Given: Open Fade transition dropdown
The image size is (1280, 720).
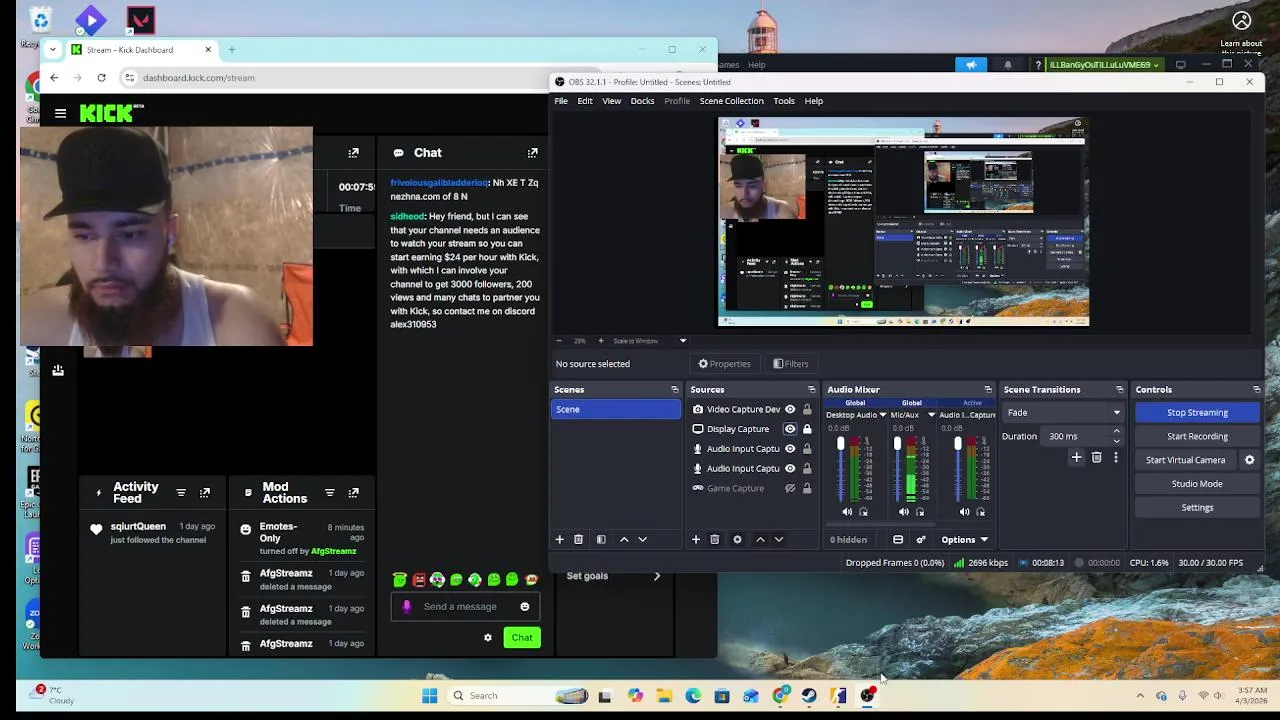Looking at the screenshot, I should point(1064,413).
